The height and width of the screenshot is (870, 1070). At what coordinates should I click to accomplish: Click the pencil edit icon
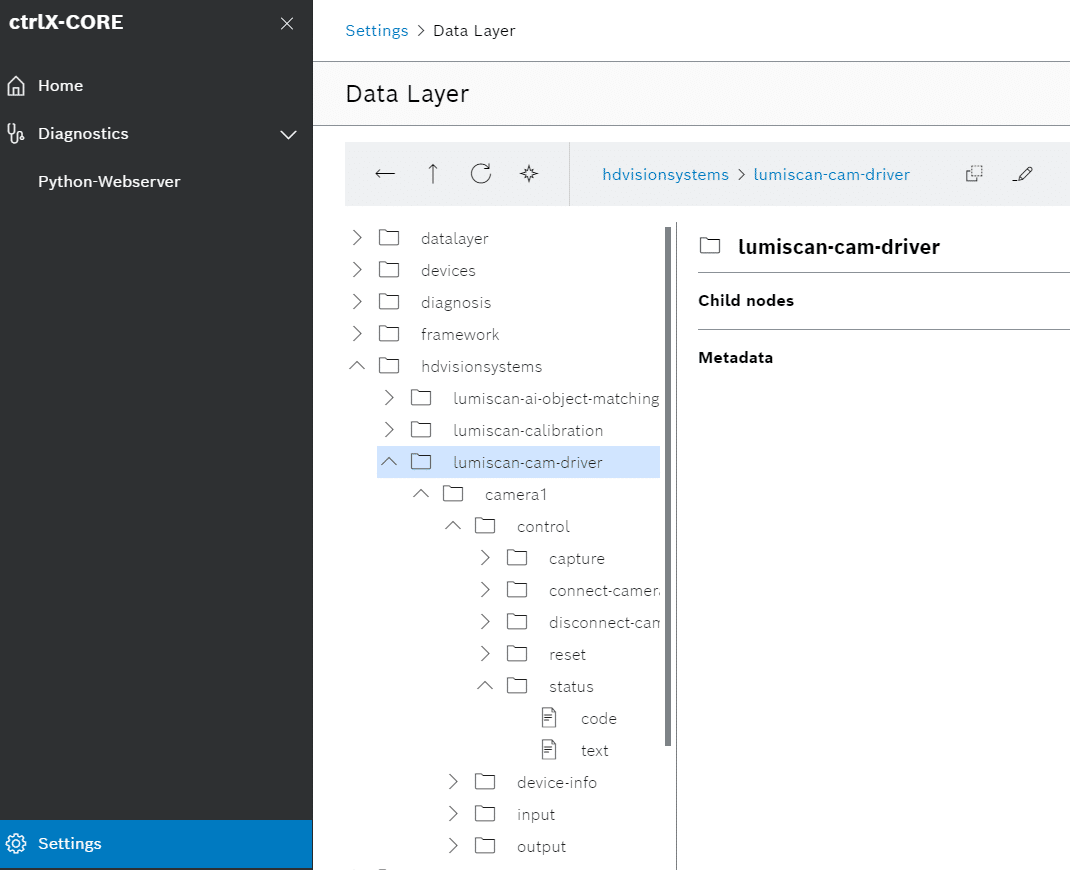coord(1022,174)
